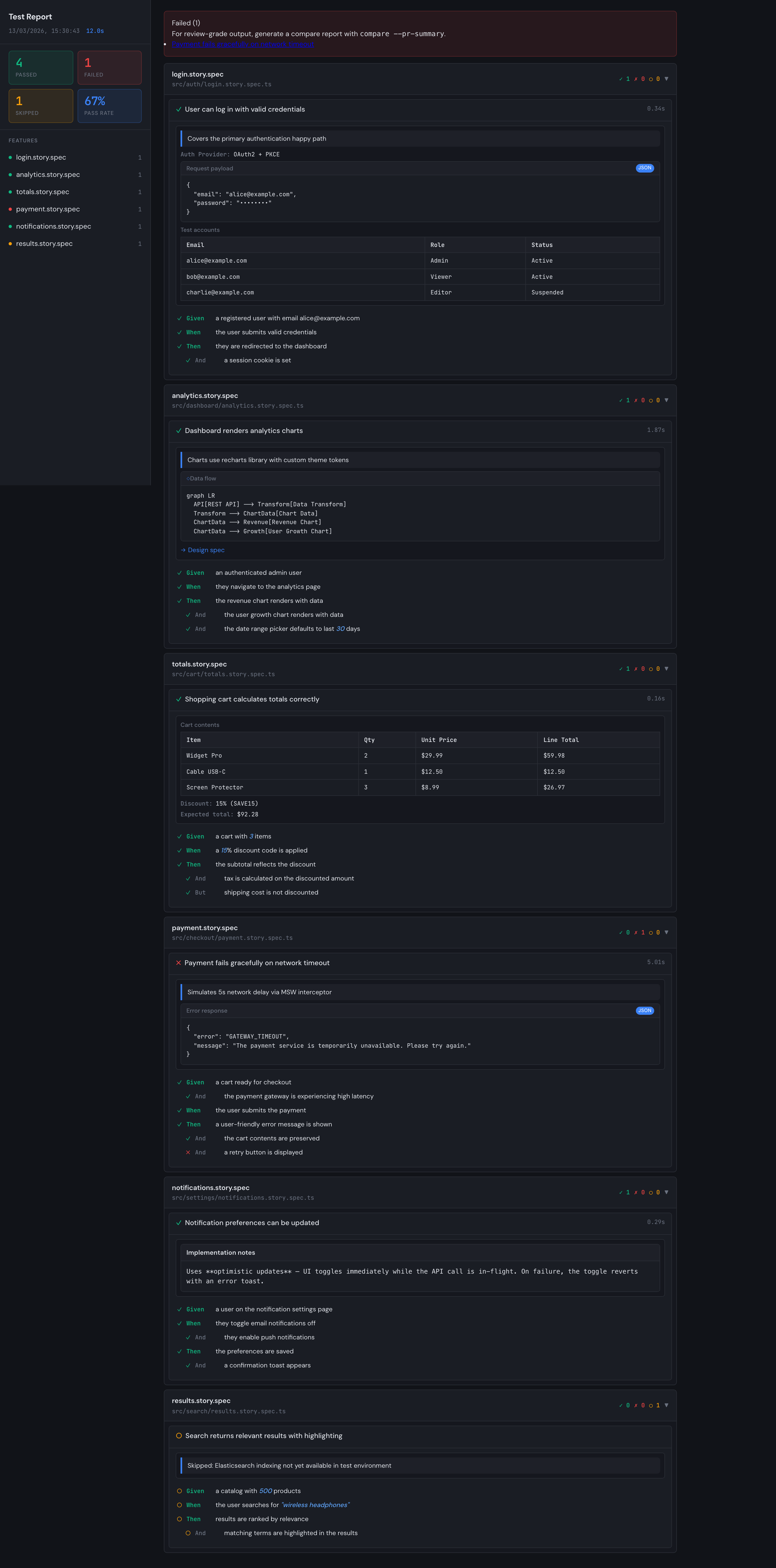Click the red fail count in the payment.story.spec header
Viewport: 776px width, 1568px height.
(x=640, y=932)
